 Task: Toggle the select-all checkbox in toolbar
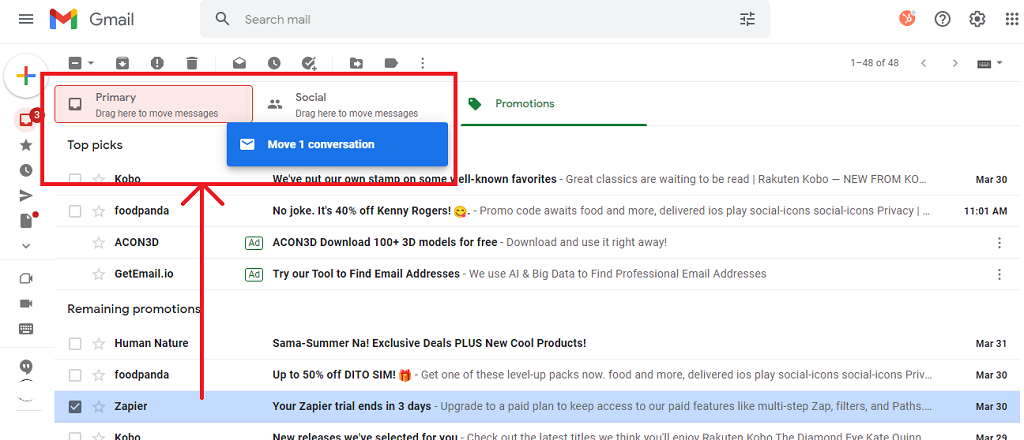click(75, 63)
